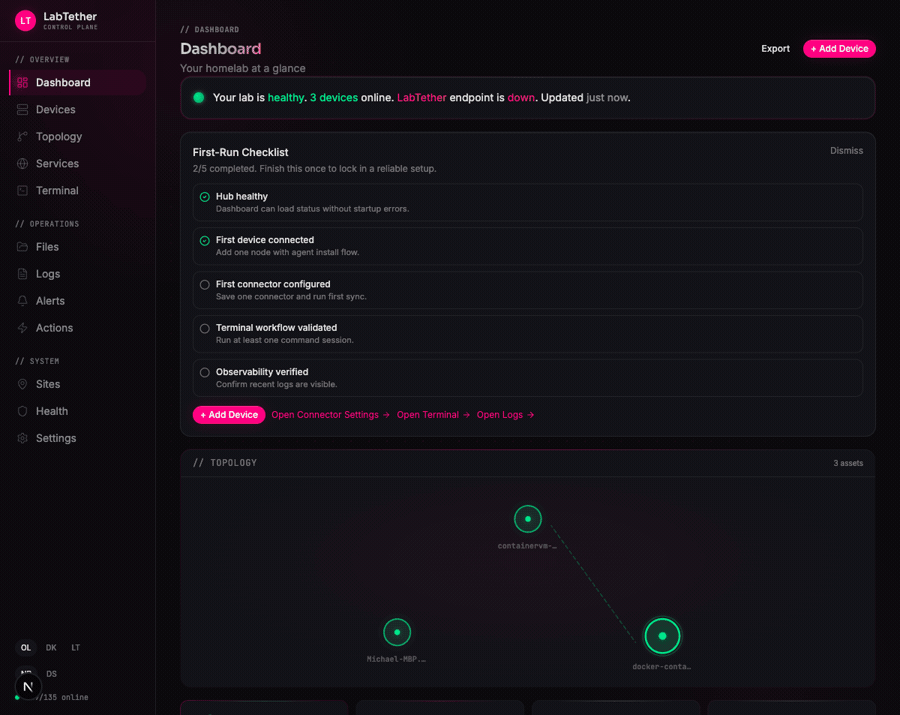Click the Files folder icon

tap(22, 247)
